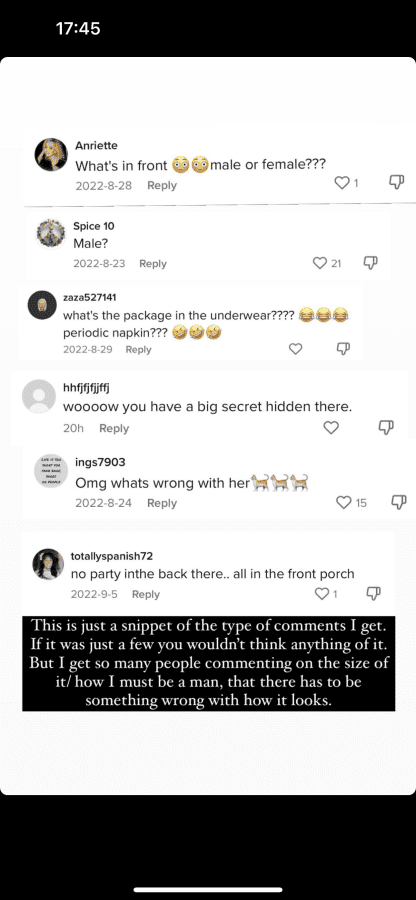Dislike hhfjfjfjjffj's comment
416x900 pixels.
pos(386,427)
